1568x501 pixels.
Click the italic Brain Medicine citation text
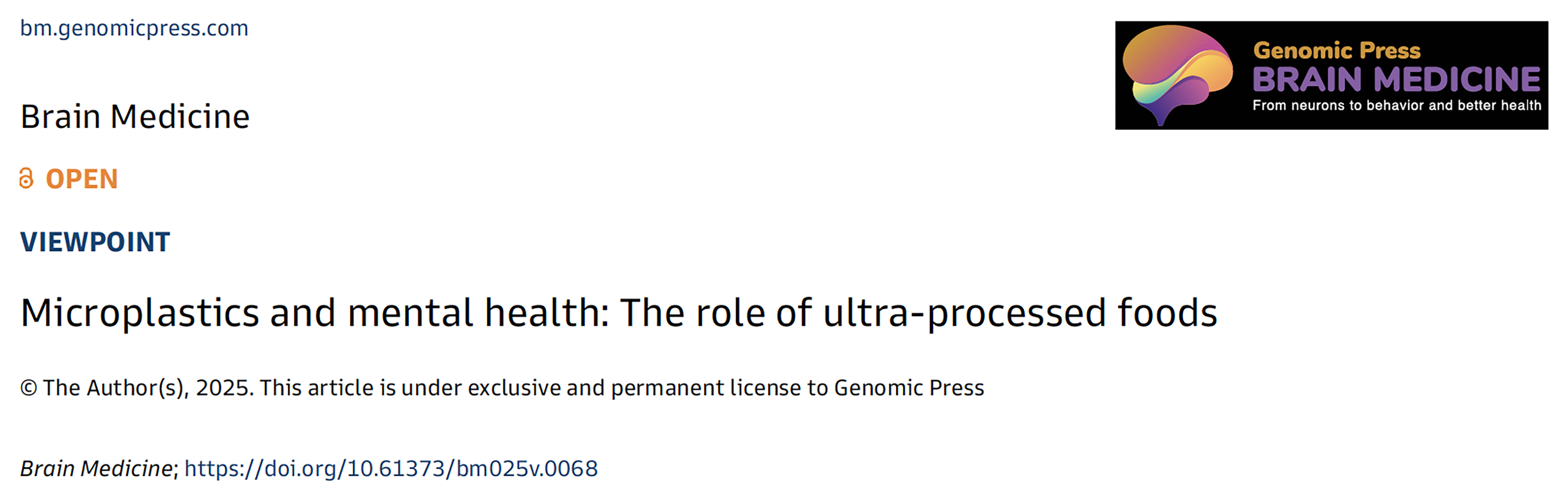pos(97,468)
